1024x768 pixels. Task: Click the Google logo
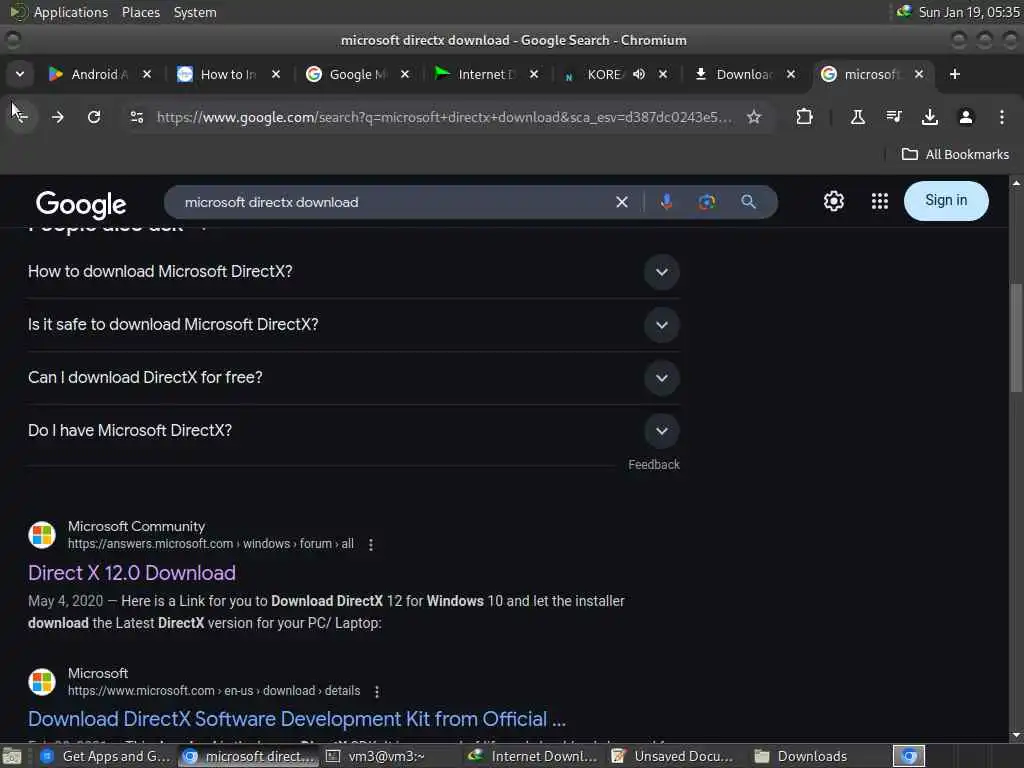click(x=81, y=204)
